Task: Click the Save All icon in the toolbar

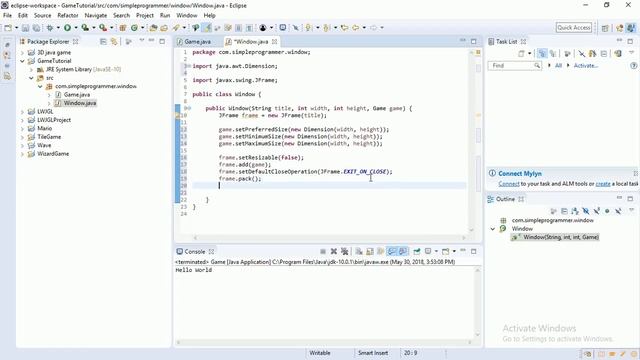Action: coord(36,28)
